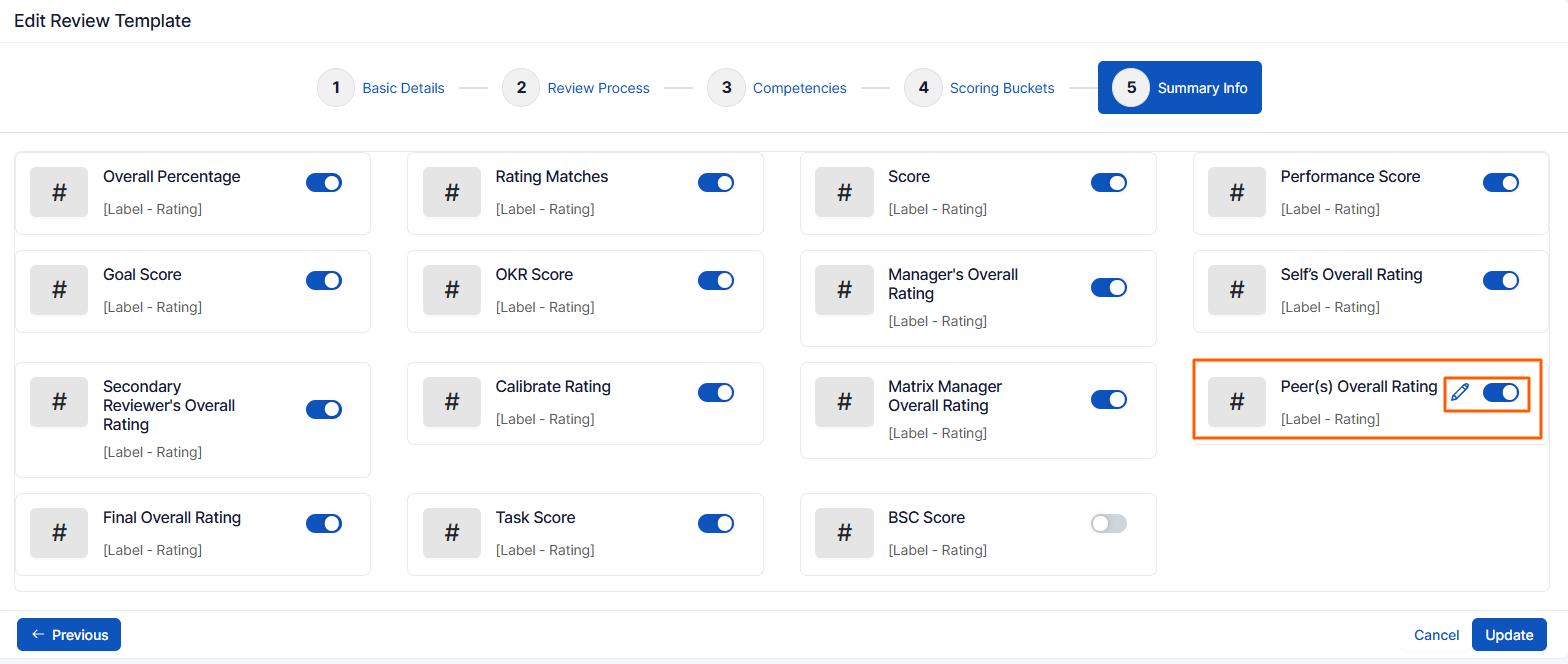Click the hash icon on Goal Score card
Image resolution: width=1568 pixels, height=664 pixels.
tap(59, 290)
